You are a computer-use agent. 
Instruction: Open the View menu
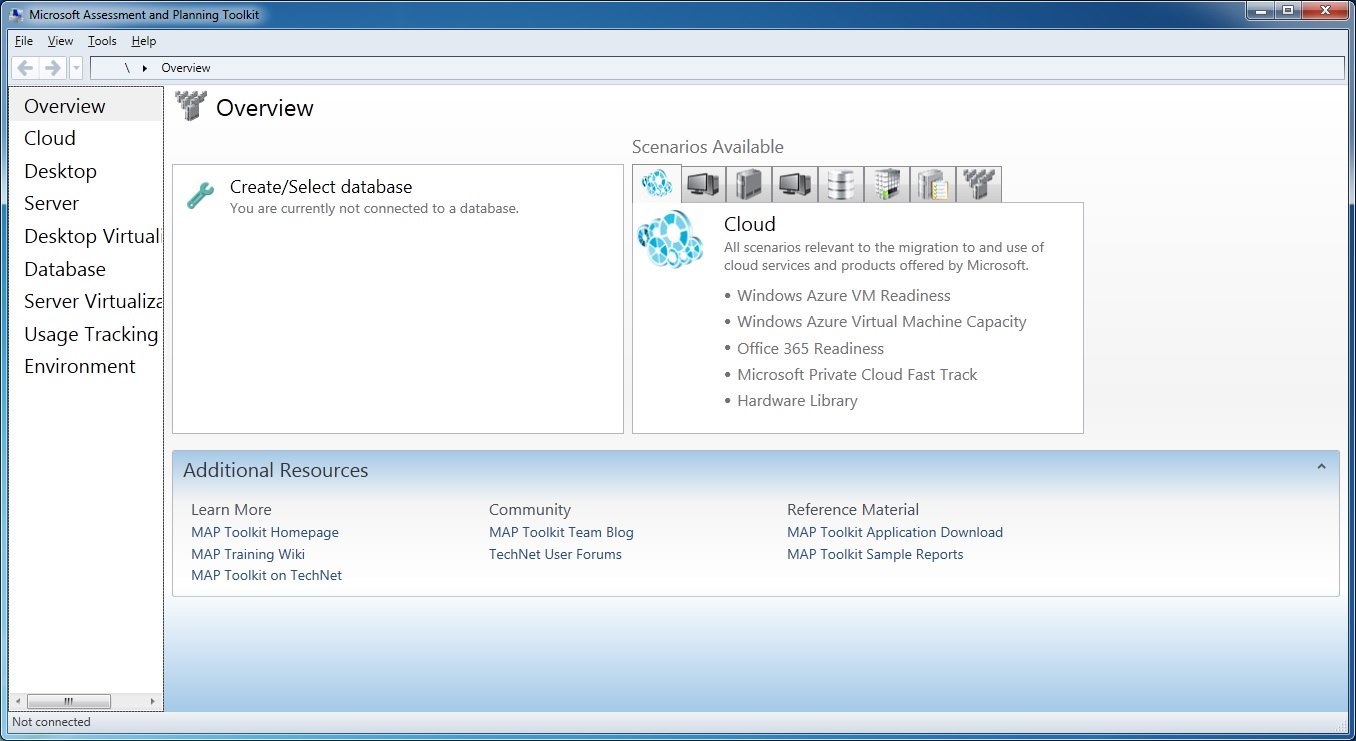click(60, 41)
